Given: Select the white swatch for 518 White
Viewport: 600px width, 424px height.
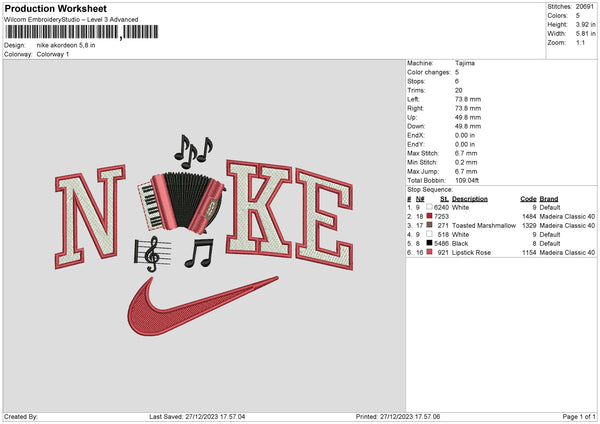Looking at the screenshot, I should 429,234.
